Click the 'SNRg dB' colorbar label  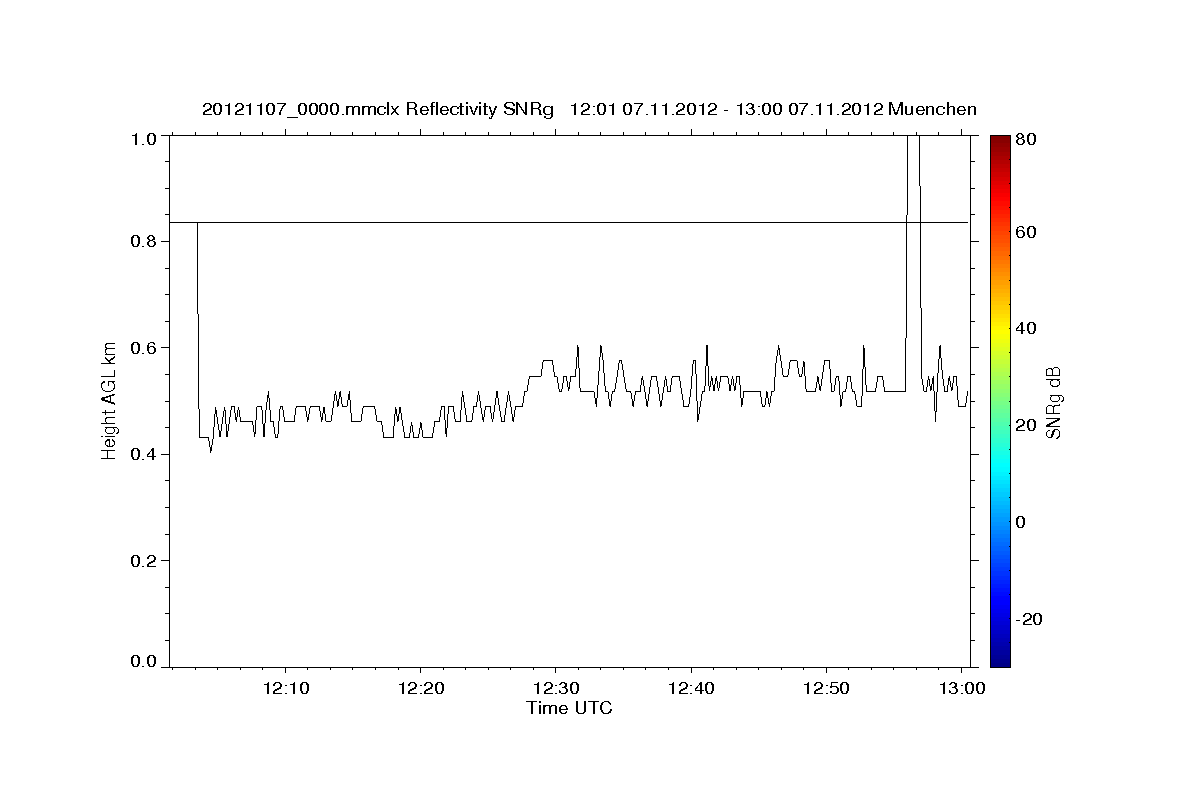coord(1053,402)
